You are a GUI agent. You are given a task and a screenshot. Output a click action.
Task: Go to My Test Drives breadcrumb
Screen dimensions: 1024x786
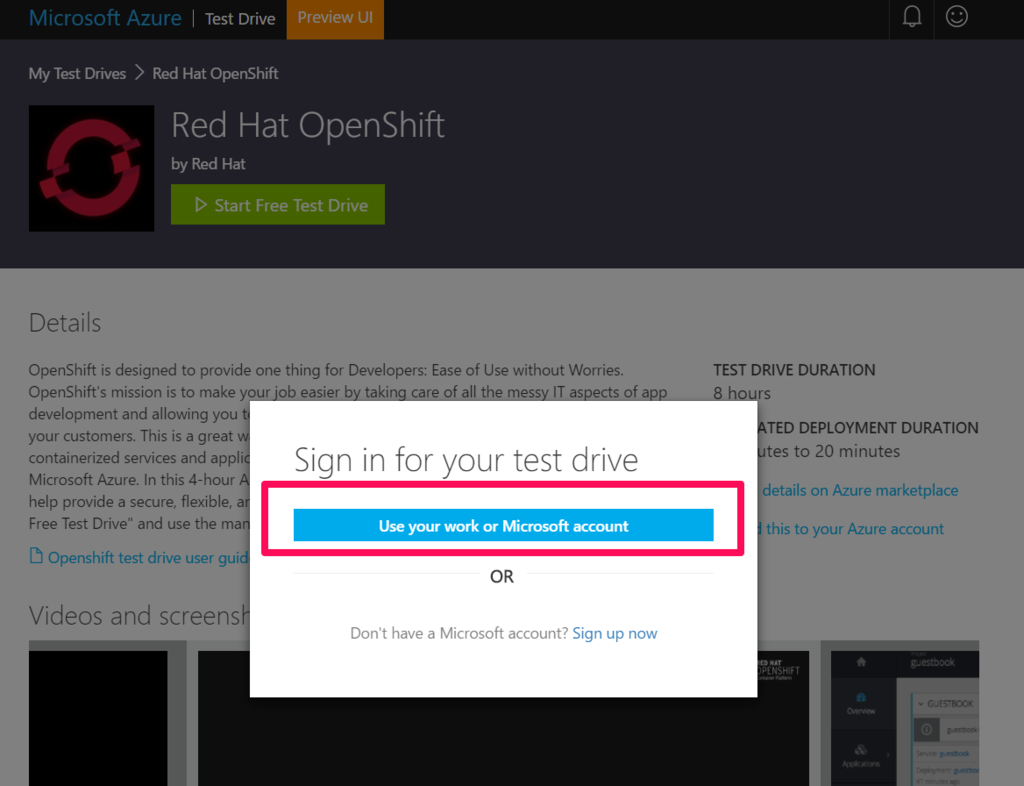click(77, 74)
